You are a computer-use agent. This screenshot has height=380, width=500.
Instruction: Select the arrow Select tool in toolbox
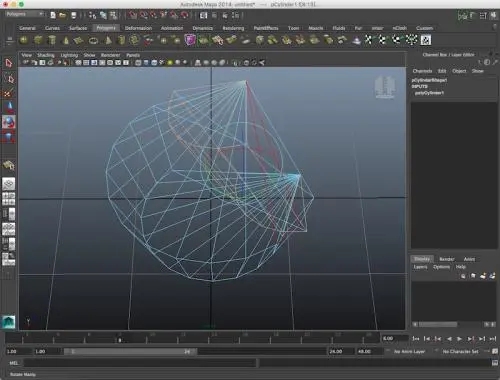click(9, 63)
